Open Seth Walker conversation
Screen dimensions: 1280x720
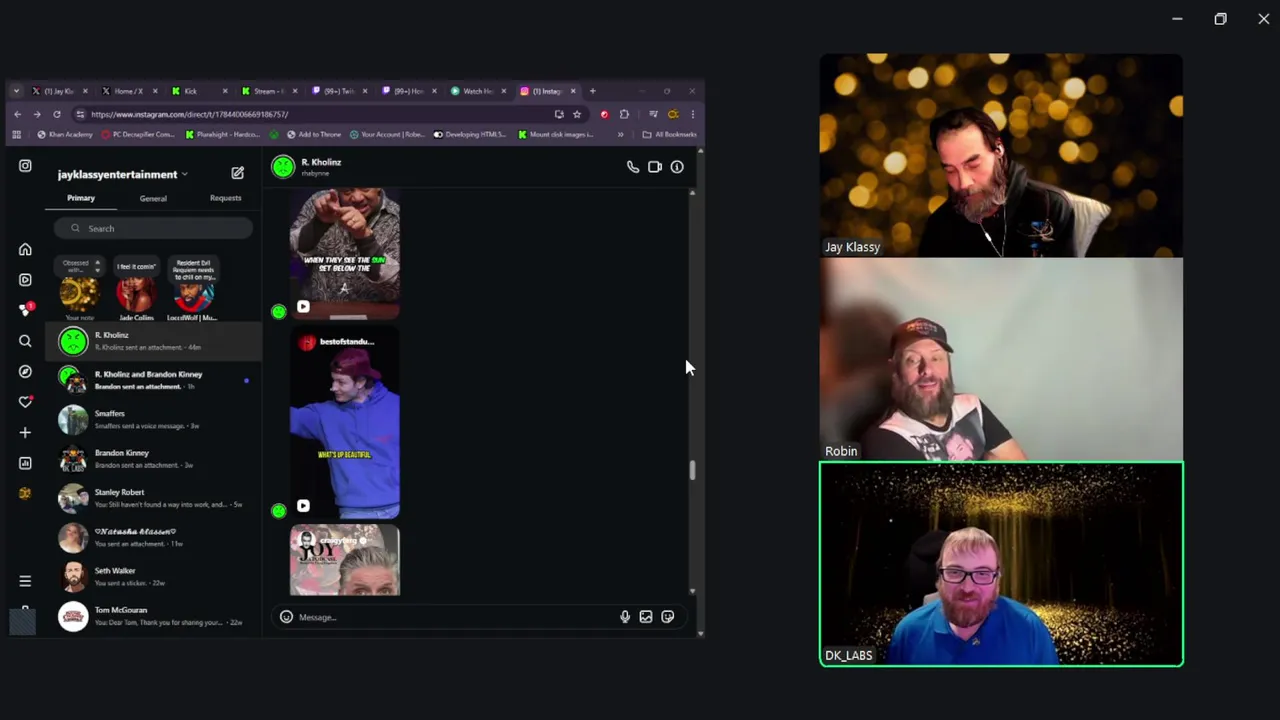coord(154,577)
